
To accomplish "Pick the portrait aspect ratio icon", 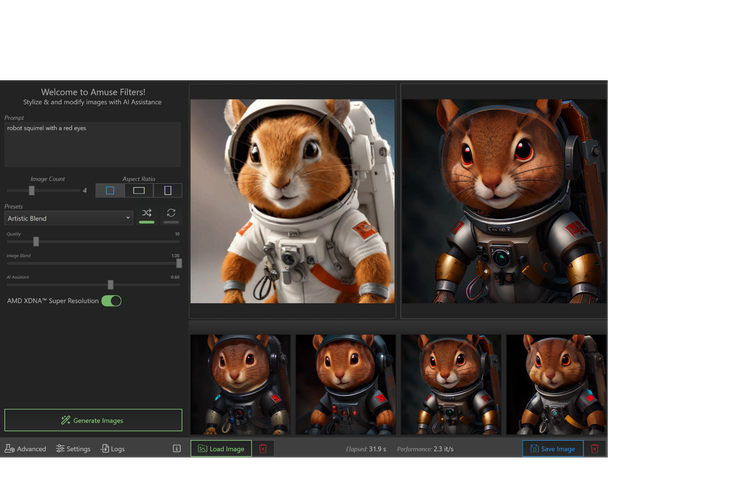I will coord(168,190).
